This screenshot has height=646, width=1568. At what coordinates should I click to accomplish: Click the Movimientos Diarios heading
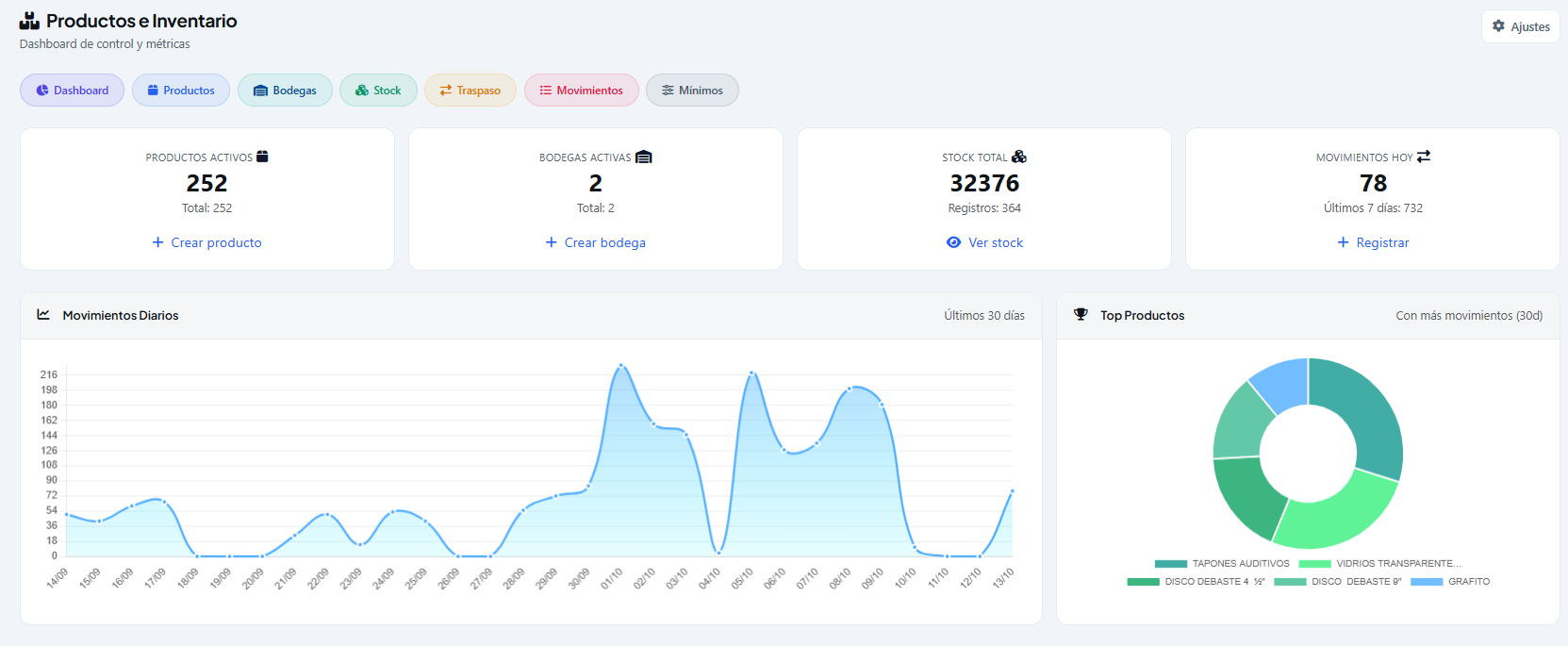[121, 316]
